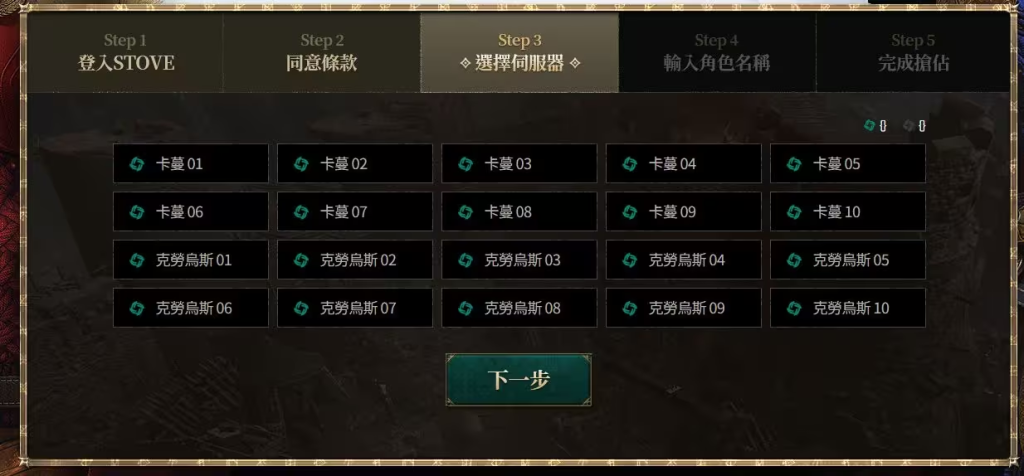Click the status icon beside 克勞烏斯 06

(136, 308)
